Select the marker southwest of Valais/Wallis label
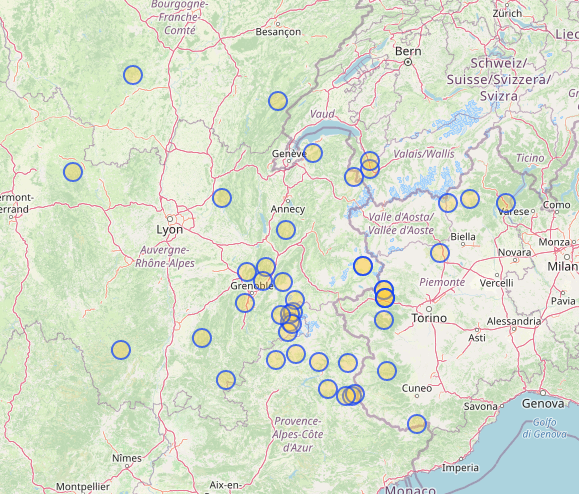The width and height of the screenshot is (579, 494). 354,176
